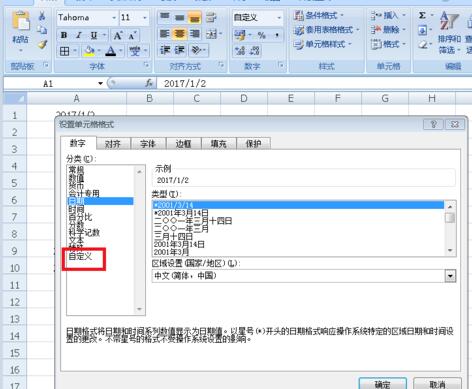Click the Copy icon in clipboard group
The height and width of the screenshot is (389, 472).
point(42,30)
